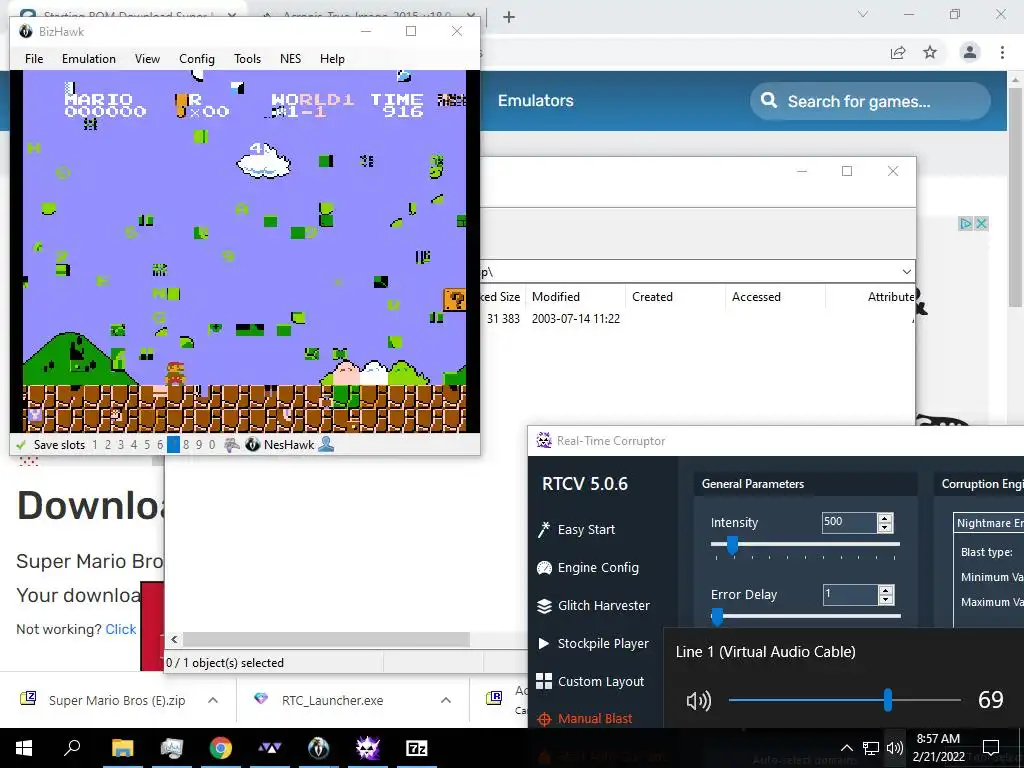
Task: Open BizHawk Config menu
Action: coord(197,59)
